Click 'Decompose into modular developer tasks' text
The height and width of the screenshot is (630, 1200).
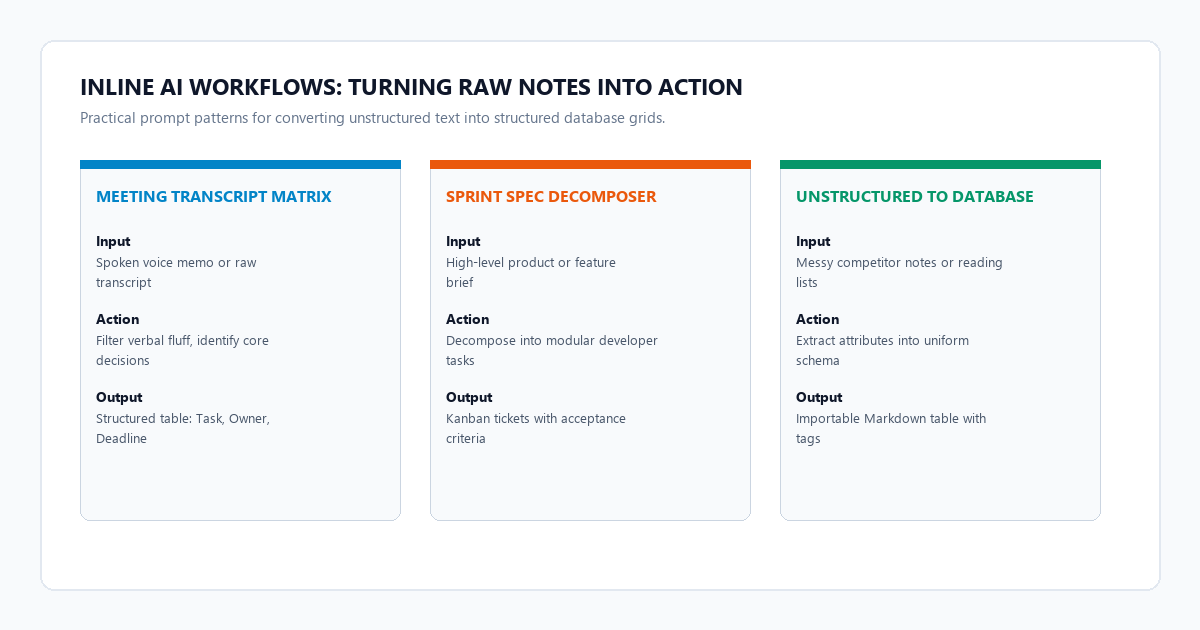click(x=552, y=350)
